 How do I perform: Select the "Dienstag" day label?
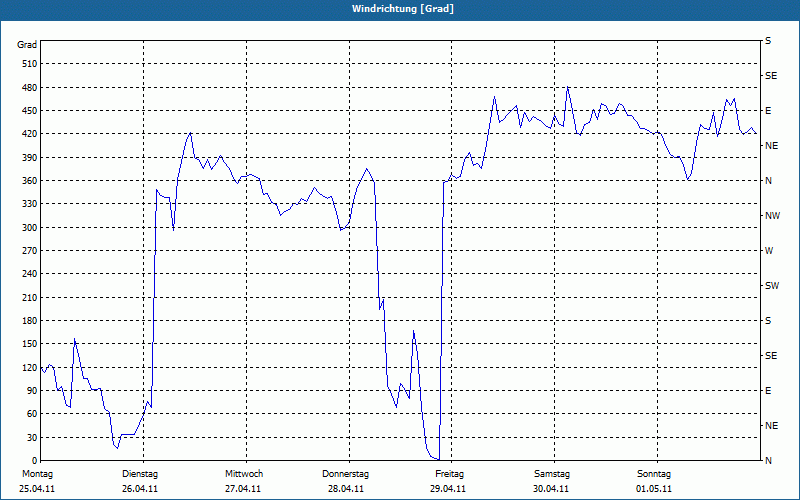[x=140, y=474]
